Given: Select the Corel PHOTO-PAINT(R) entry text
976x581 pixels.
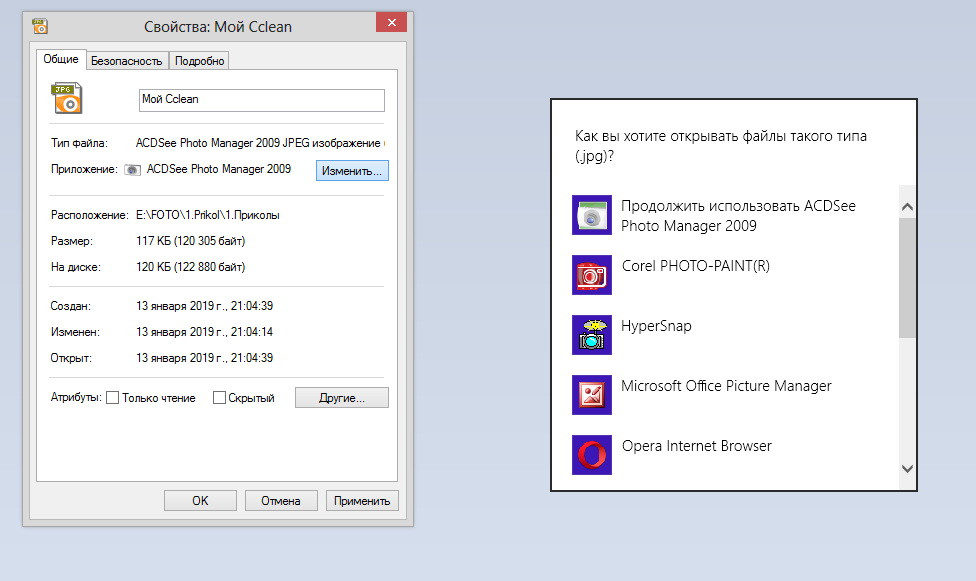Looking at the screenshot, I should coord(696,266).
